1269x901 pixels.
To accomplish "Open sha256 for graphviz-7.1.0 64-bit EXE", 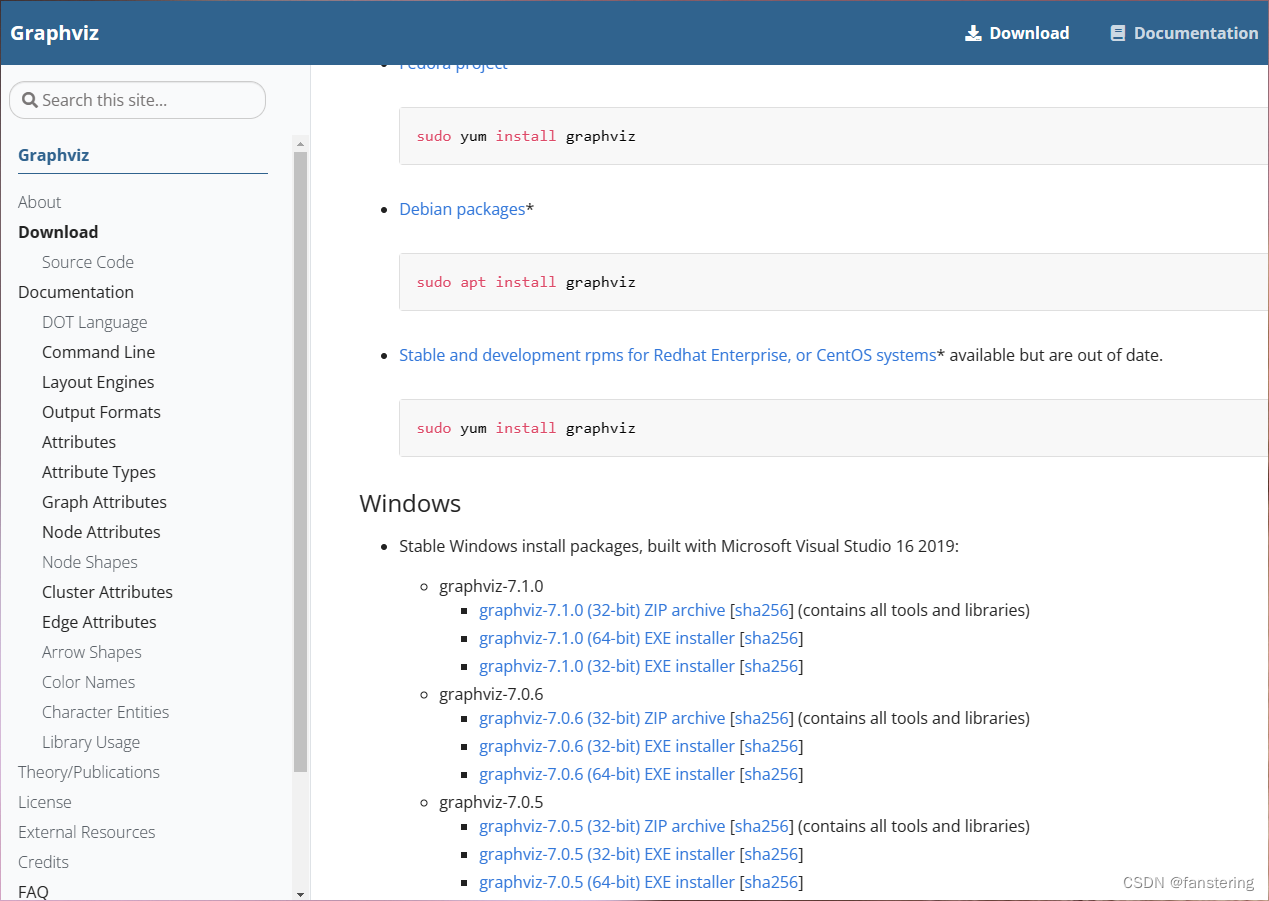I will [x=772, y=638].
